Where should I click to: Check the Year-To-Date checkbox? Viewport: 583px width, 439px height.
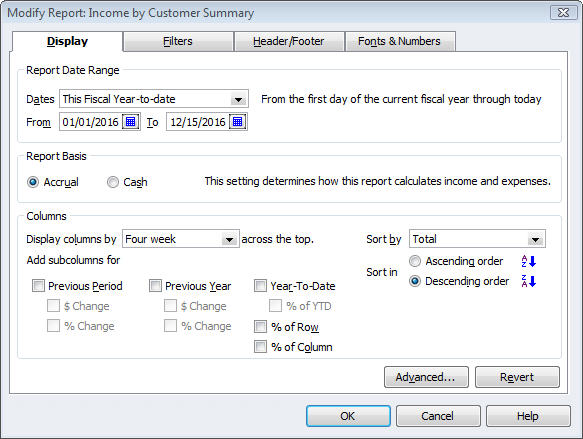pos(260,286)
